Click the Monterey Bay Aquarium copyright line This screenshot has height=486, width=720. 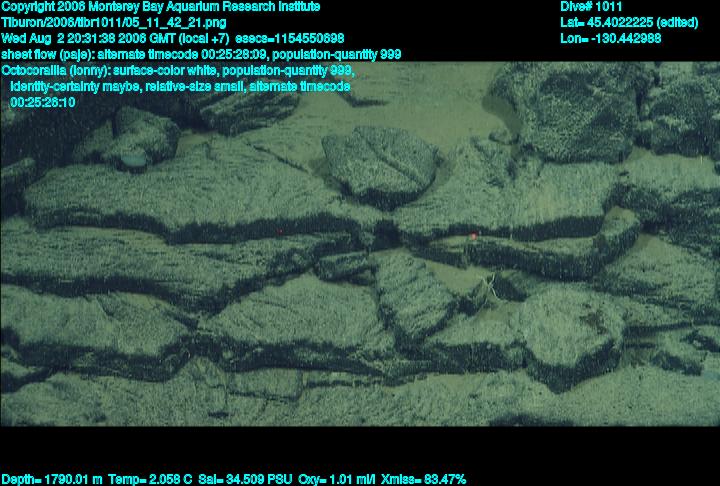pyautogui.click(x=160, y=6)
